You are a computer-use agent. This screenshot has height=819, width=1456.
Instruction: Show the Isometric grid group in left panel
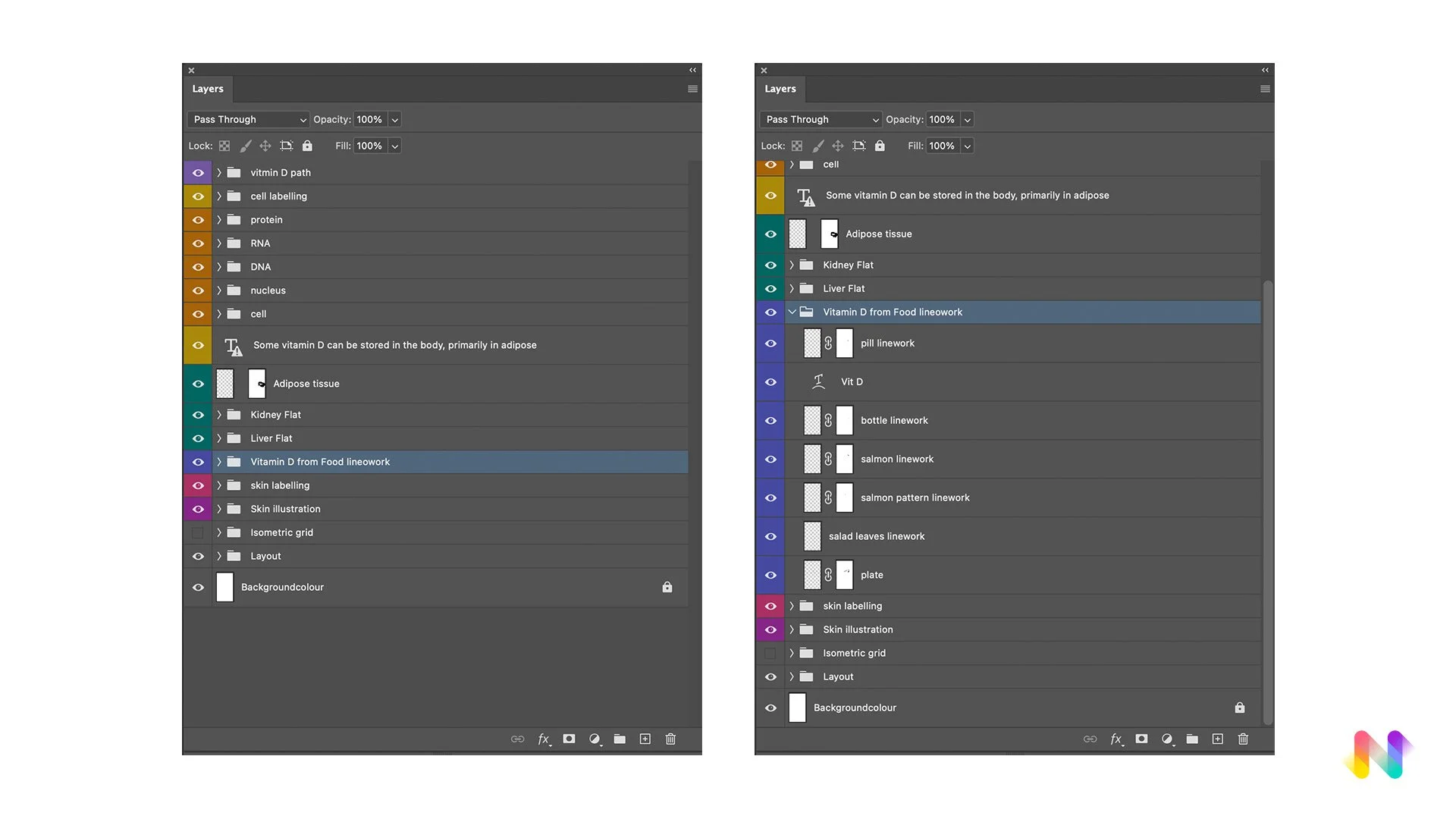[198, 533]
